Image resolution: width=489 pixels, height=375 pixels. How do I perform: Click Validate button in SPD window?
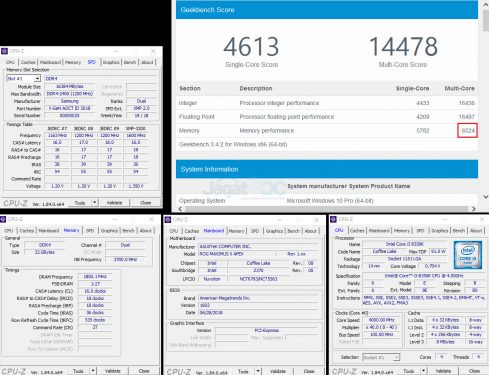(114, 203)
